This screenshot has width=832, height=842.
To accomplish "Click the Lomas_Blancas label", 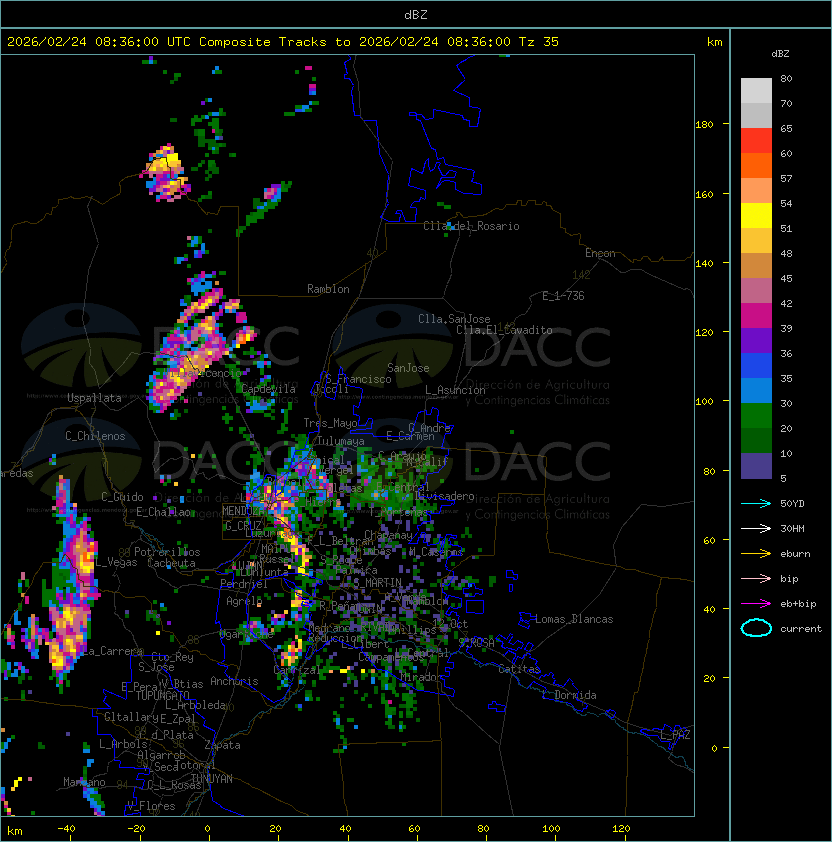I will [x=574, y=619].
